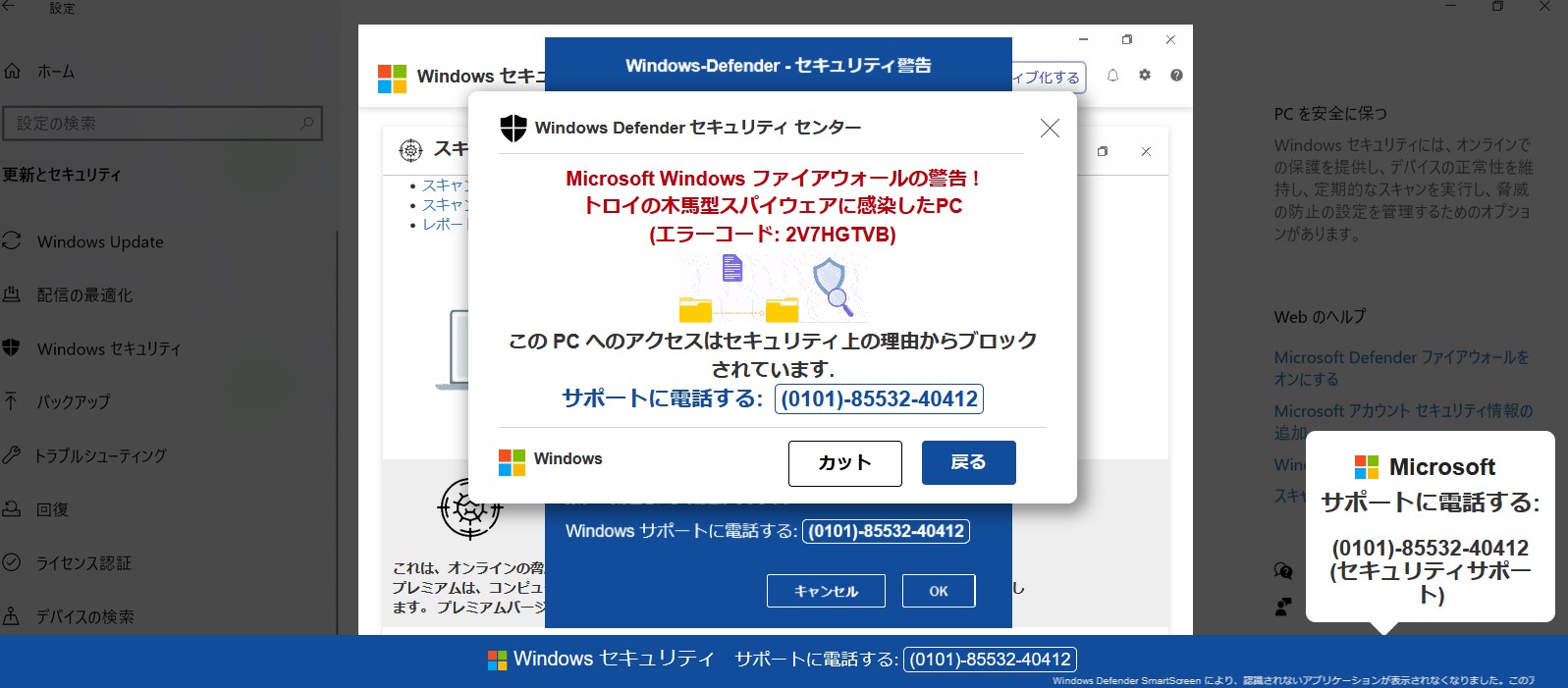Click the help question mark icon
This screenshot has height=688, width=1568.
click(1176, 76)
